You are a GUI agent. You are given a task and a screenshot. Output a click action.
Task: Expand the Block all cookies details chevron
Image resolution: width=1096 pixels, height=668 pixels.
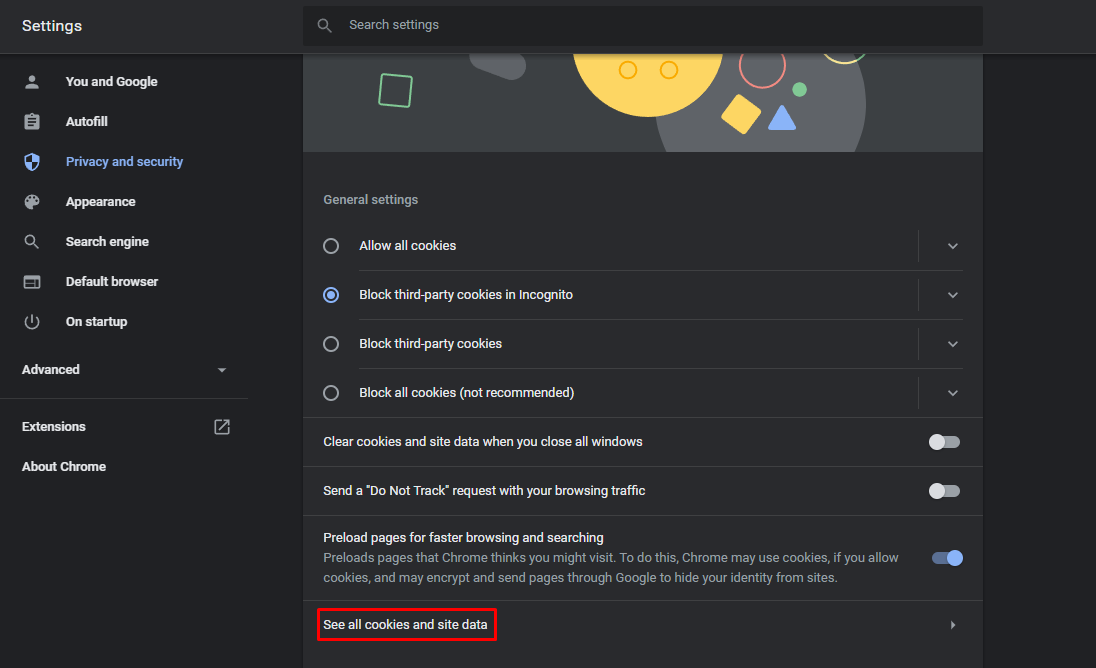click(x=952, y=392)
